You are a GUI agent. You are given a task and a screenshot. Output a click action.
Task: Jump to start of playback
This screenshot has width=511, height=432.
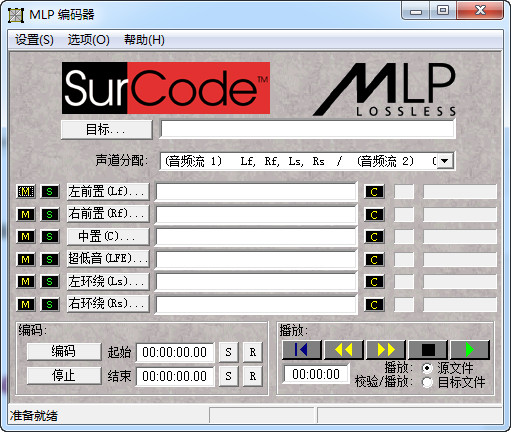pyautogui.click(x=302, y=350)
